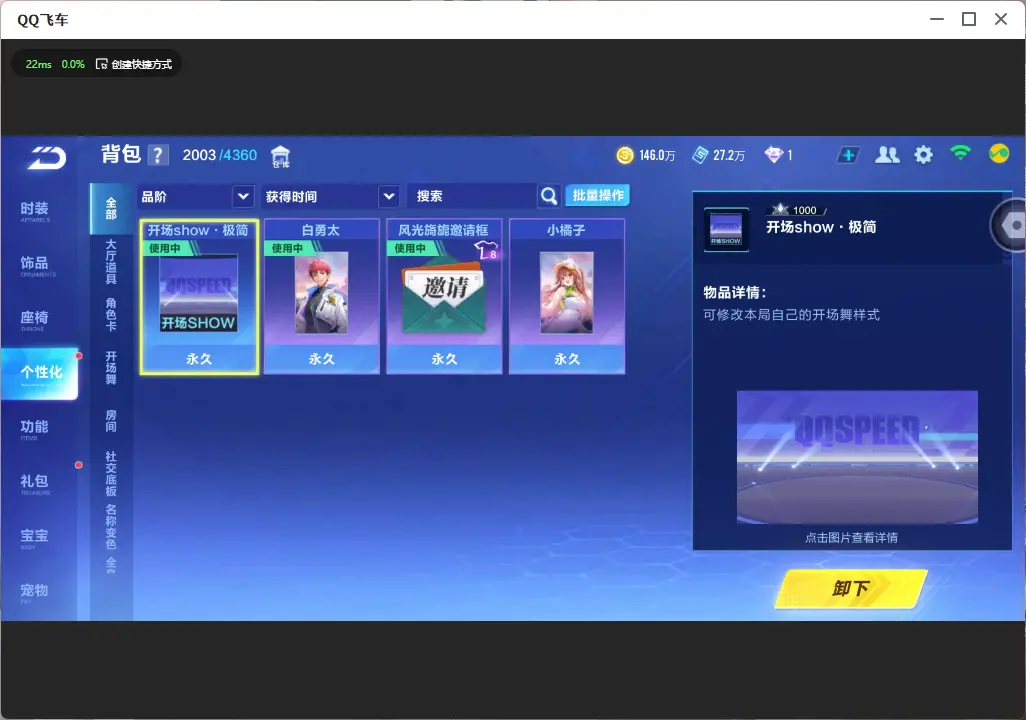Select the 个性化 category

click(x=40, y=373)
